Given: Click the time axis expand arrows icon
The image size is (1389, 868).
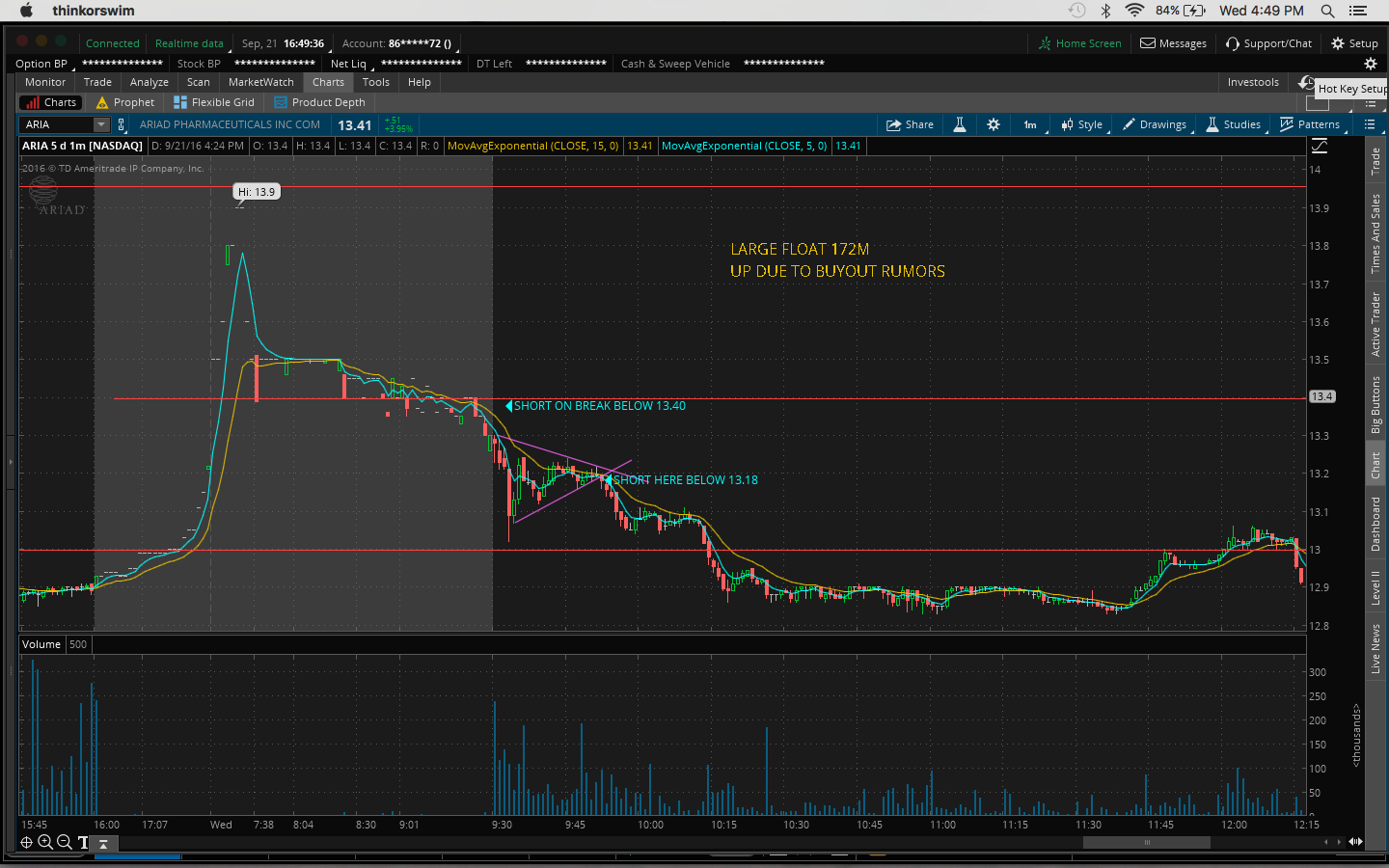Looking at the screenshot, I should tap(1355, 842).
